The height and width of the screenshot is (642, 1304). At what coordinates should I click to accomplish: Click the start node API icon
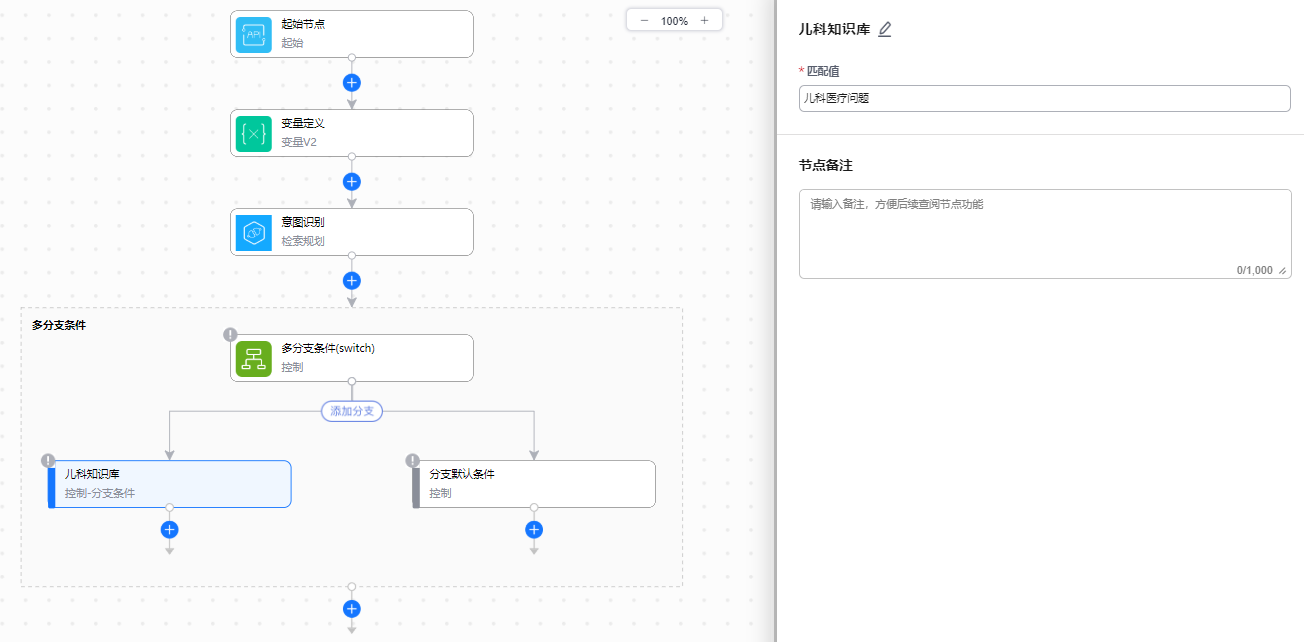coord(254,35)
